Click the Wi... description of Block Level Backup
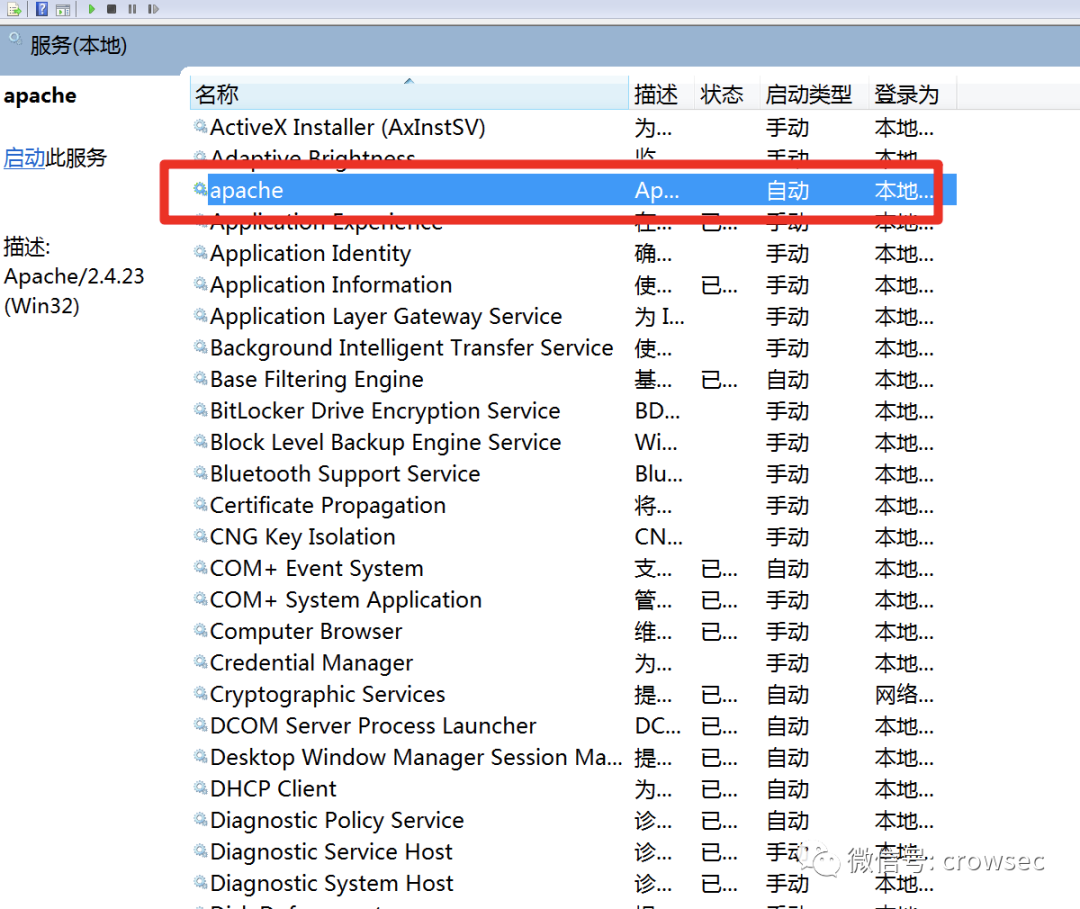 pyautogui.click(x=656, y=443)
